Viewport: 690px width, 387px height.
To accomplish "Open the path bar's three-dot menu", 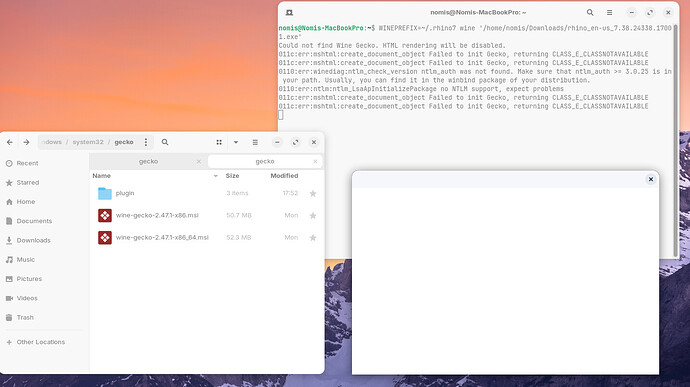I will [x=146, y=142].
